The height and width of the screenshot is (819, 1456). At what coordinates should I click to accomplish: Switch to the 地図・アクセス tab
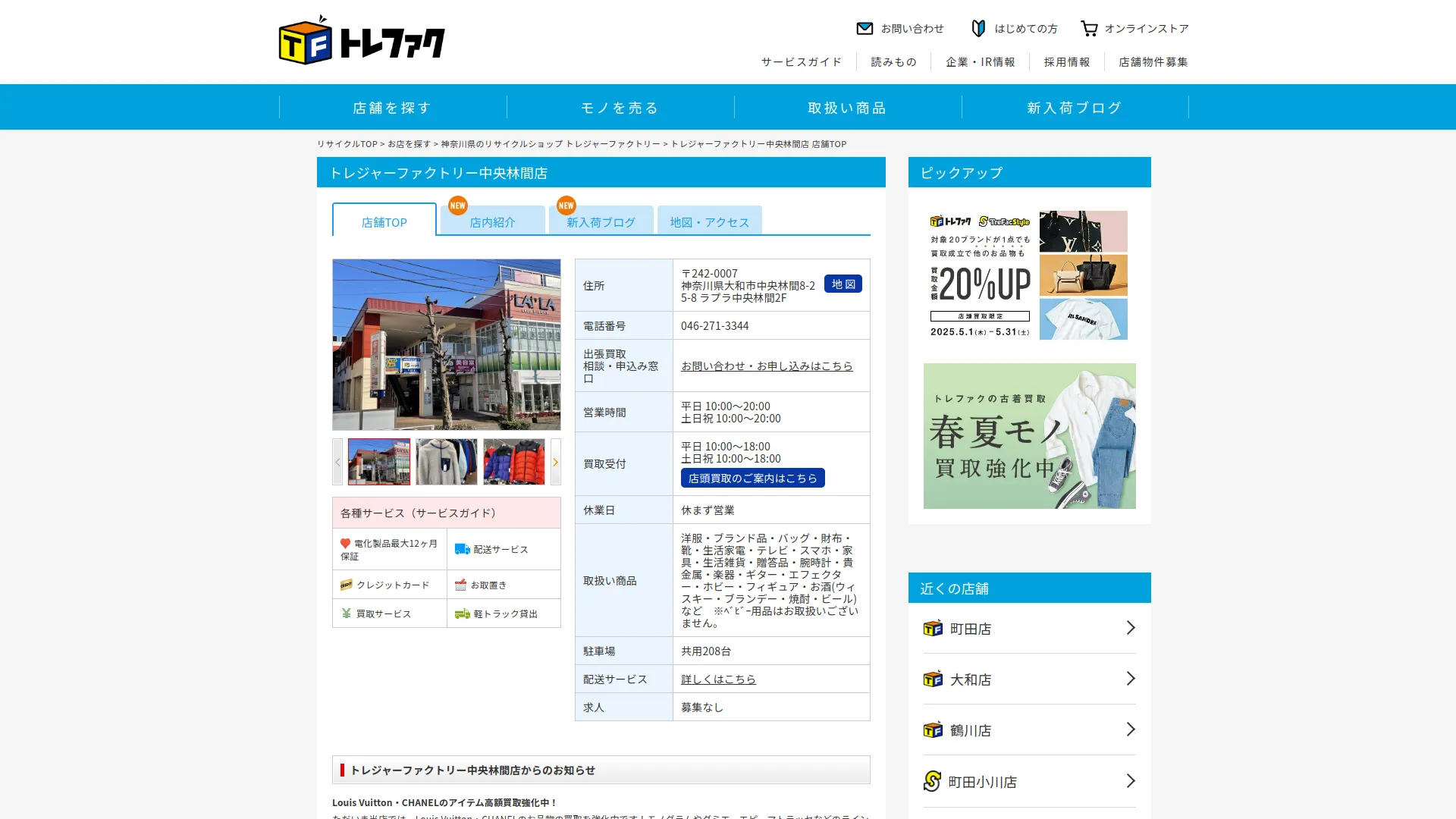pyautogui.click(x=710, y=221)
